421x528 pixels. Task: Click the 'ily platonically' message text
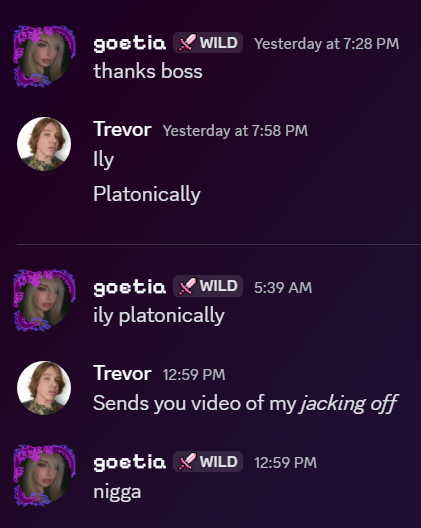pyautogui.click(x=159, y=316)
